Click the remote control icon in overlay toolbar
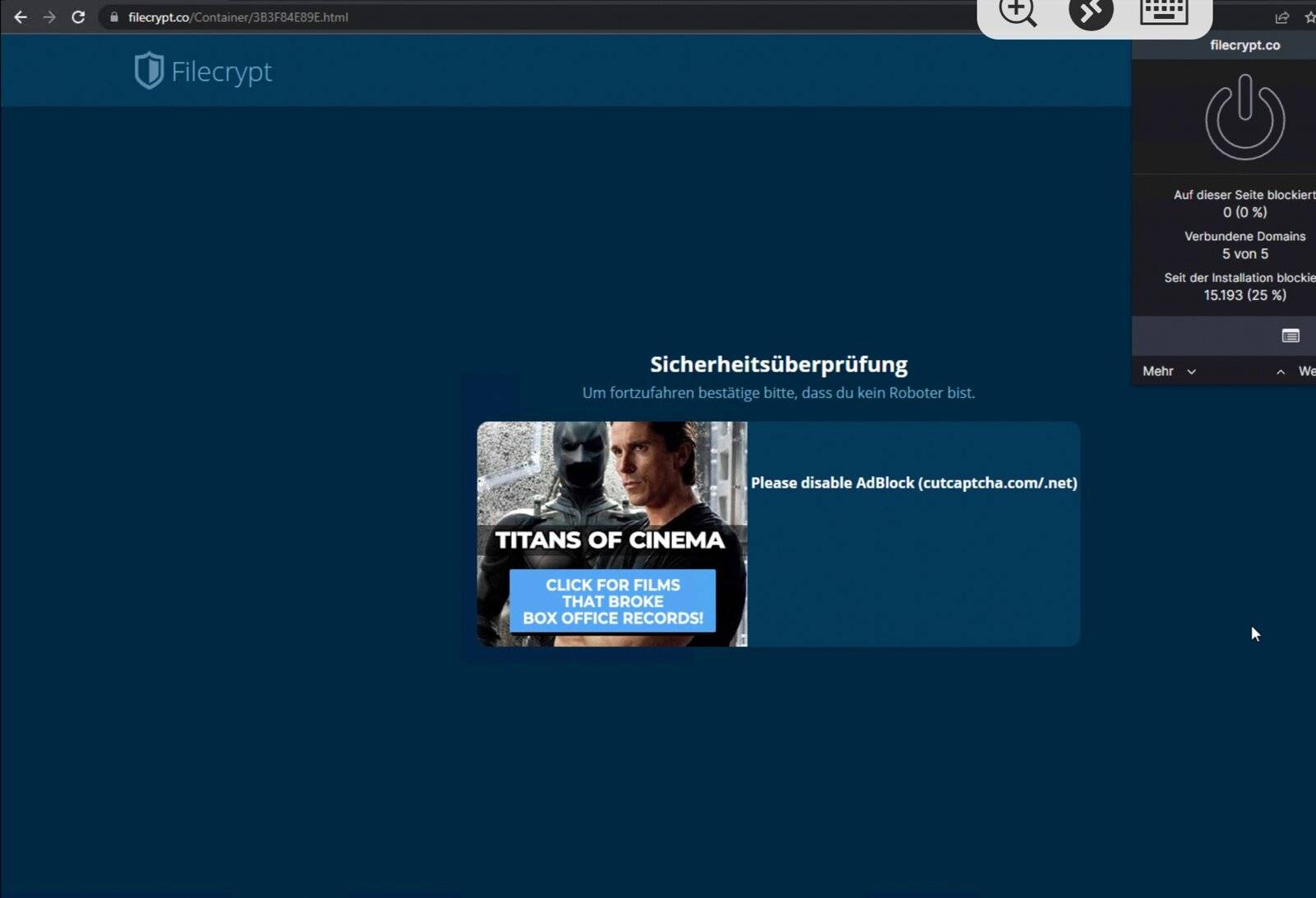The image size is (1316, 898). pyautogui.click(x=1091, y=12)
